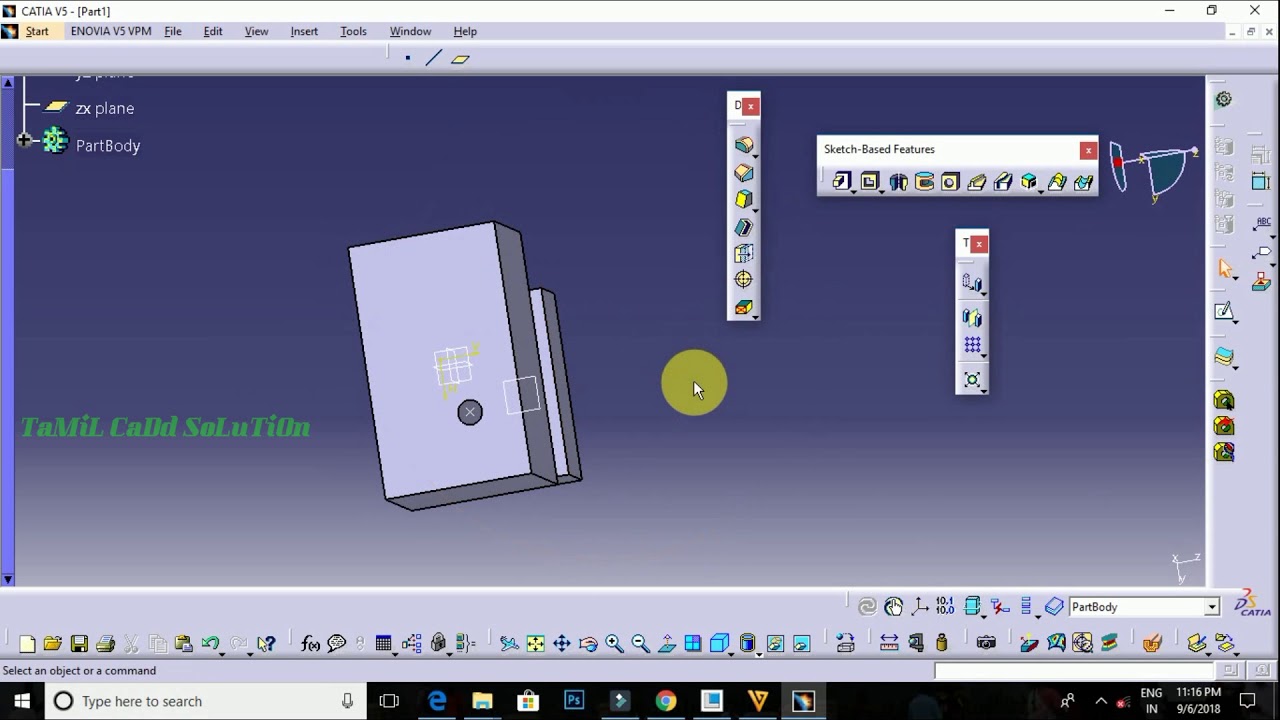Select the Rectangular Pattern tool
The height and width of the screenshot is (720, 1280).
pyautogui.click(x=972, y=346)
